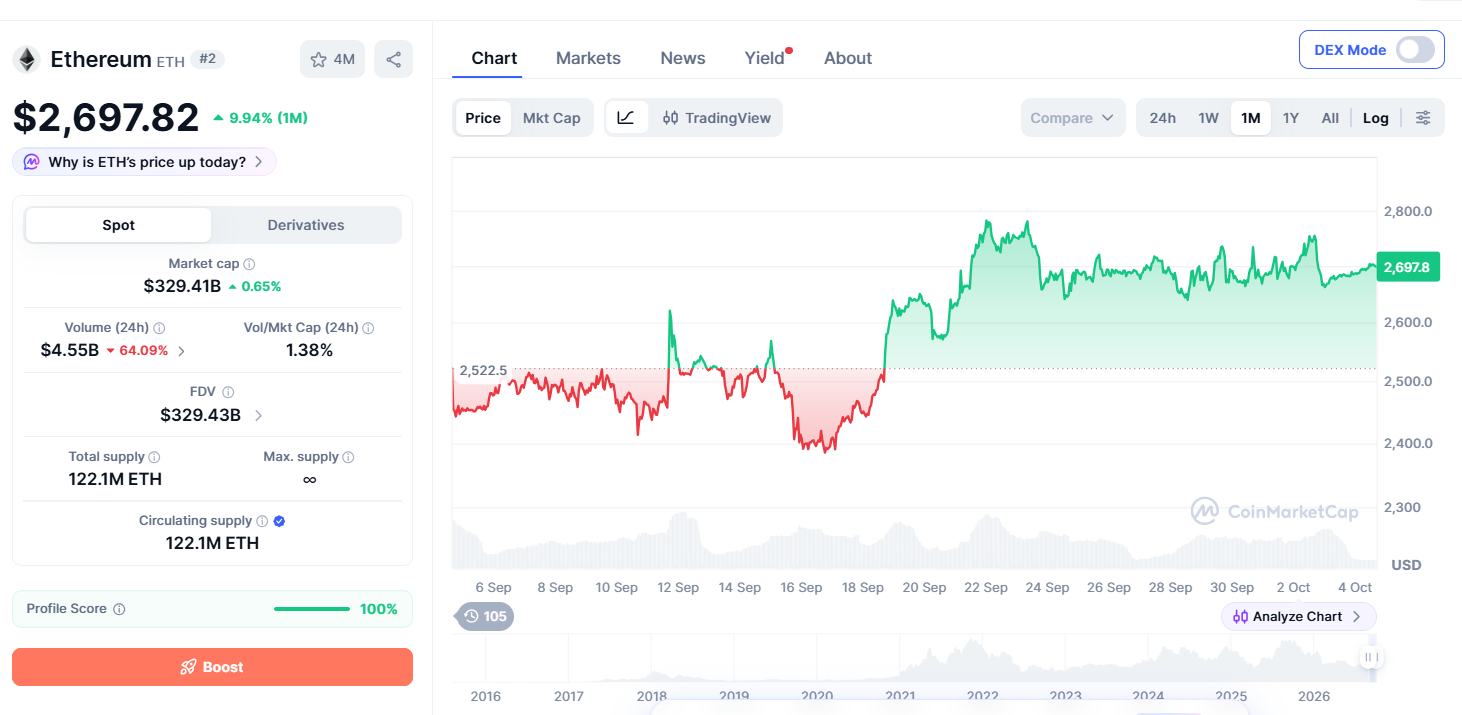Viewport: 1462px width, 715px height.
Task: Click the $2,697.82 price heading
Action: 106,118
